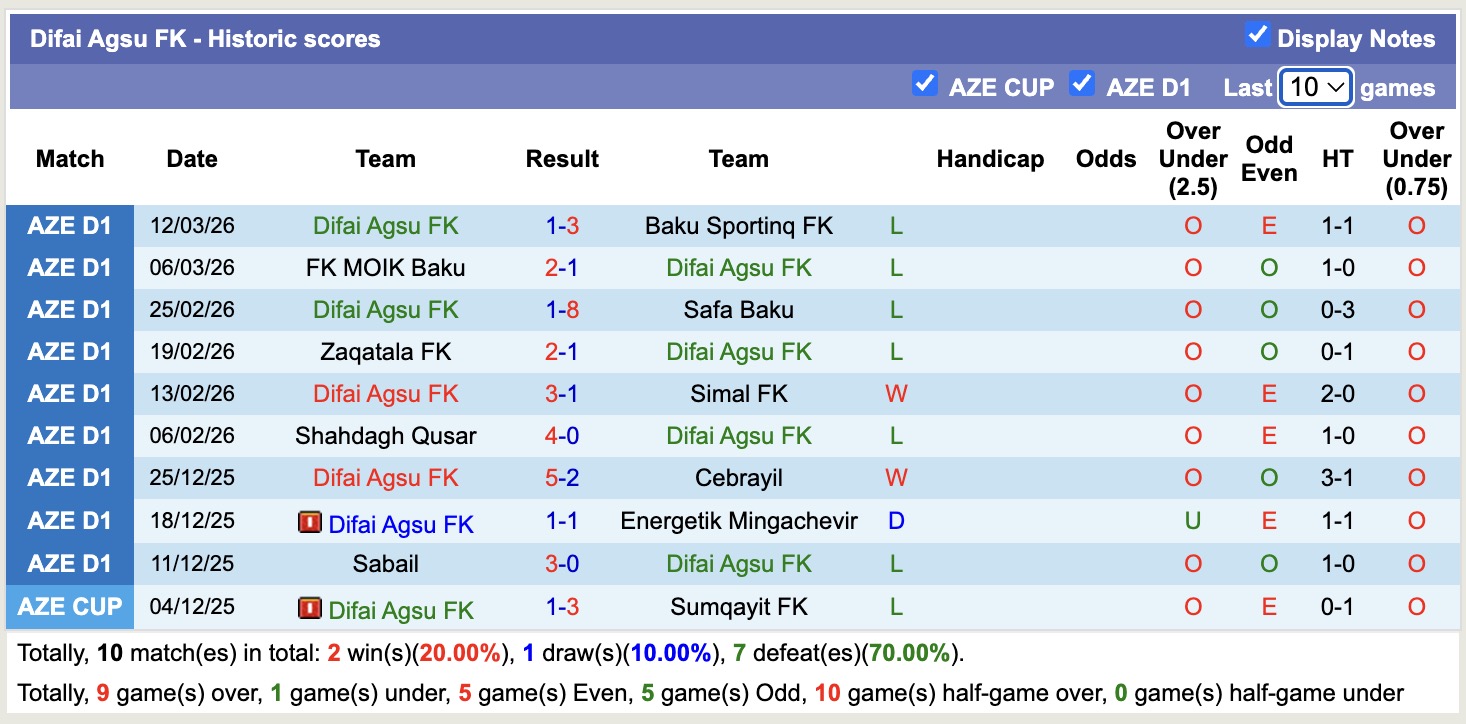
Task: Click the Handicap column header
Action: click(990, 159)
